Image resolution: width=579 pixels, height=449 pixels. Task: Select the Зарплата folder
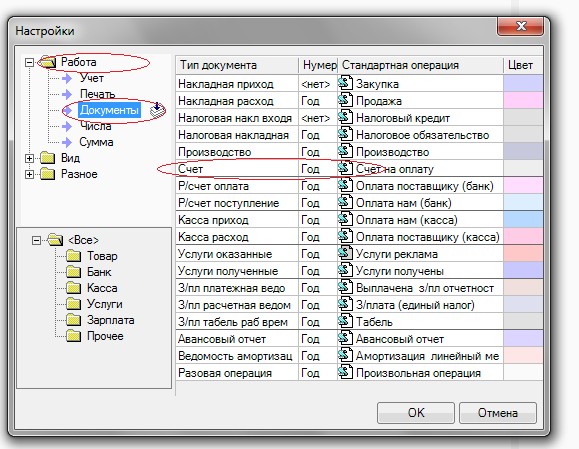110,320
